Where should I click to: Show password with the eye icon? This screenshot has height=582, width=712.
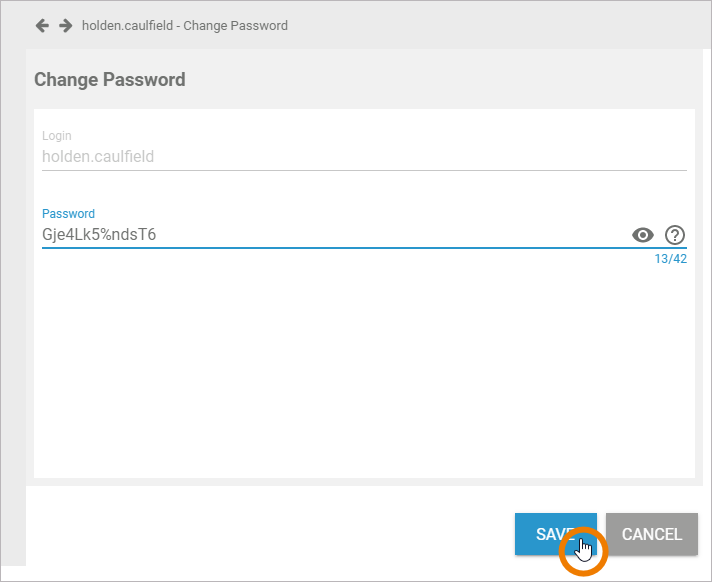pyautogui.click(x=643, y=235)
